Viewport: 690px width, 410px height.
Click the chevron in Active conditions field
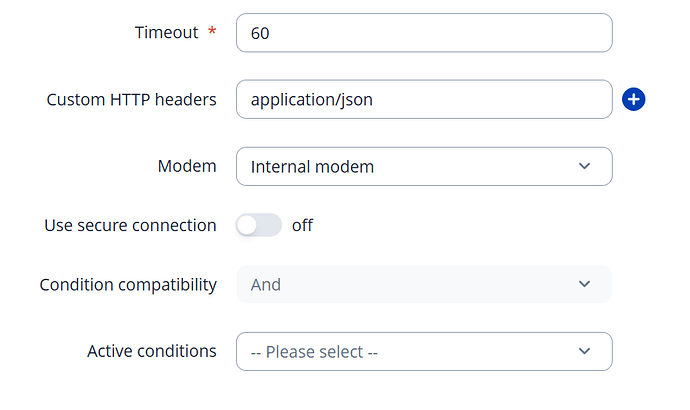point(585,351)
